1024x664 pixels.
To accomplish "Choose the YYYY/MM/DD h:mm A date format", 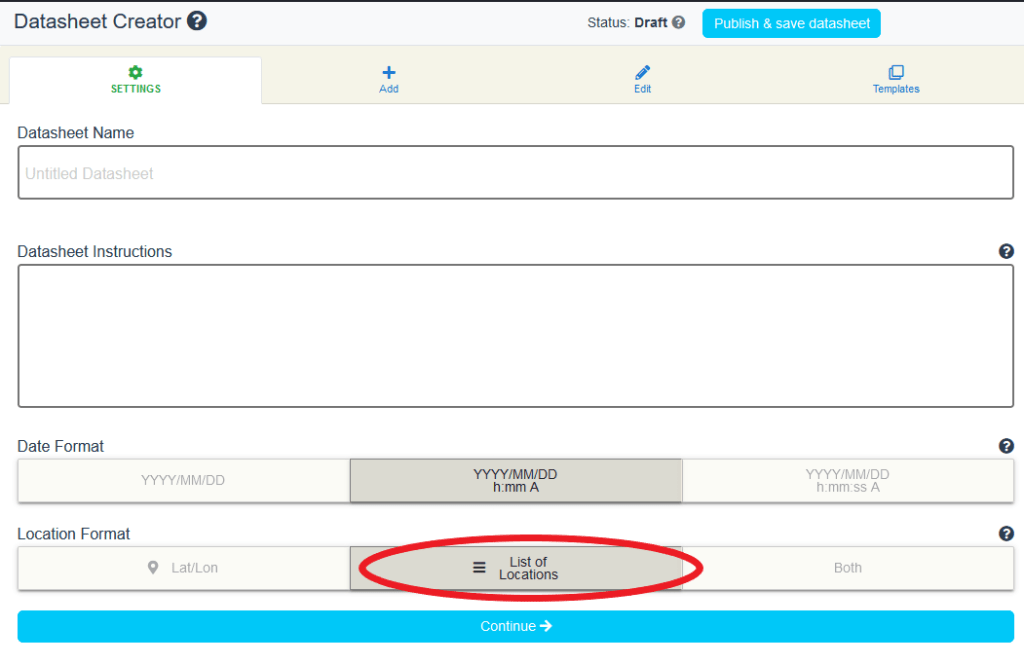I will pos(515,480).
